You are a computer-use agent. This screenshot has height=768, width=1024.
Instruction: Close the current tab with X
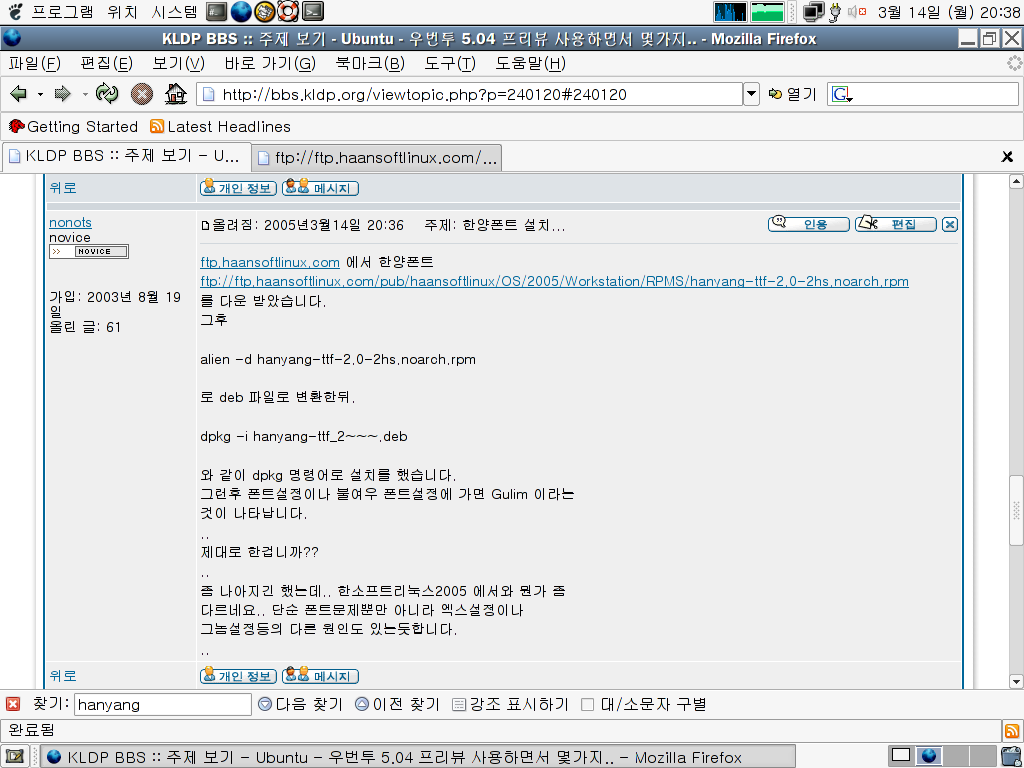(1007, 157)
